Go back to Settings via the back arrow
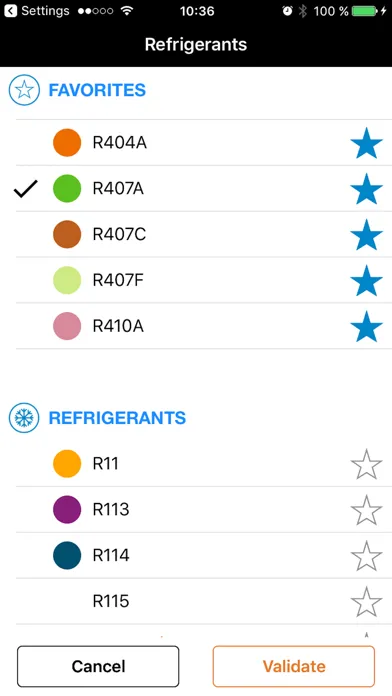 pyautogui.click(x=10, y=11)
